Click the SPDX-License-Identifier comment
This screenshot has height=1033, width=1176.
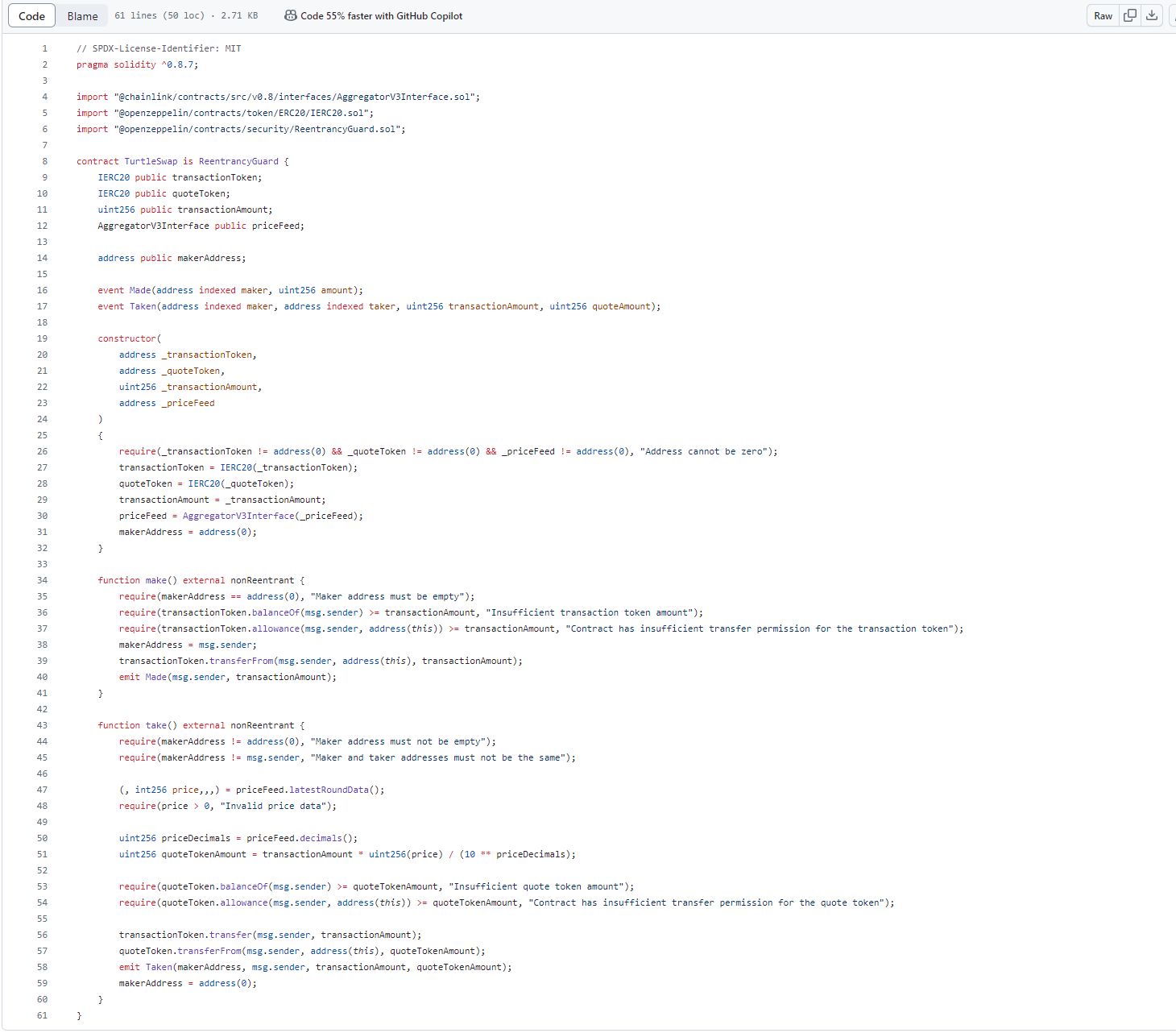coord(159,48)
